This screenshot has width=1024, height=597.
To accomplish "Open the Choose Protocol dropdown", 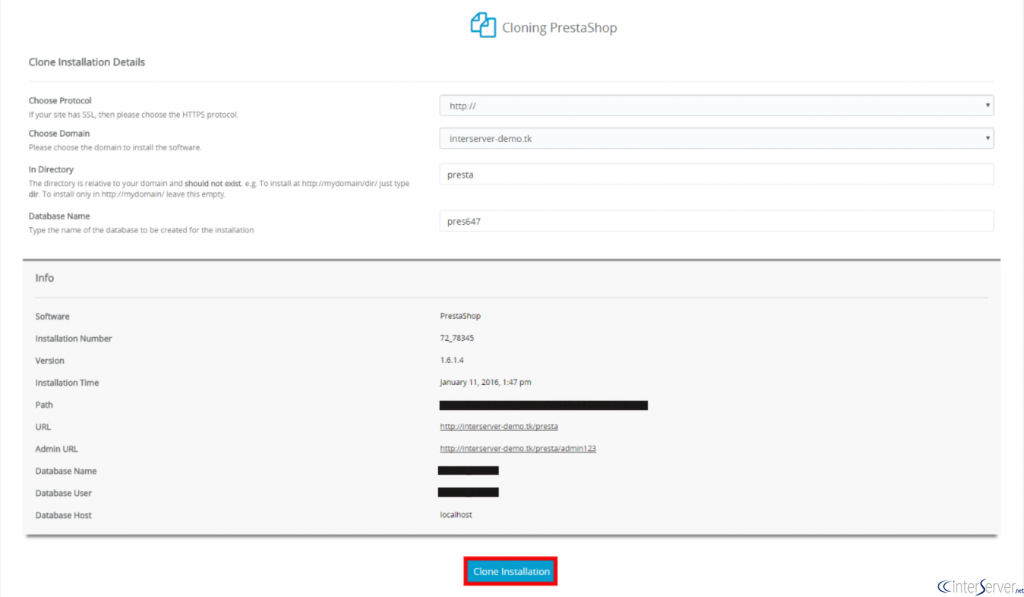I will [x=716, y=105].
